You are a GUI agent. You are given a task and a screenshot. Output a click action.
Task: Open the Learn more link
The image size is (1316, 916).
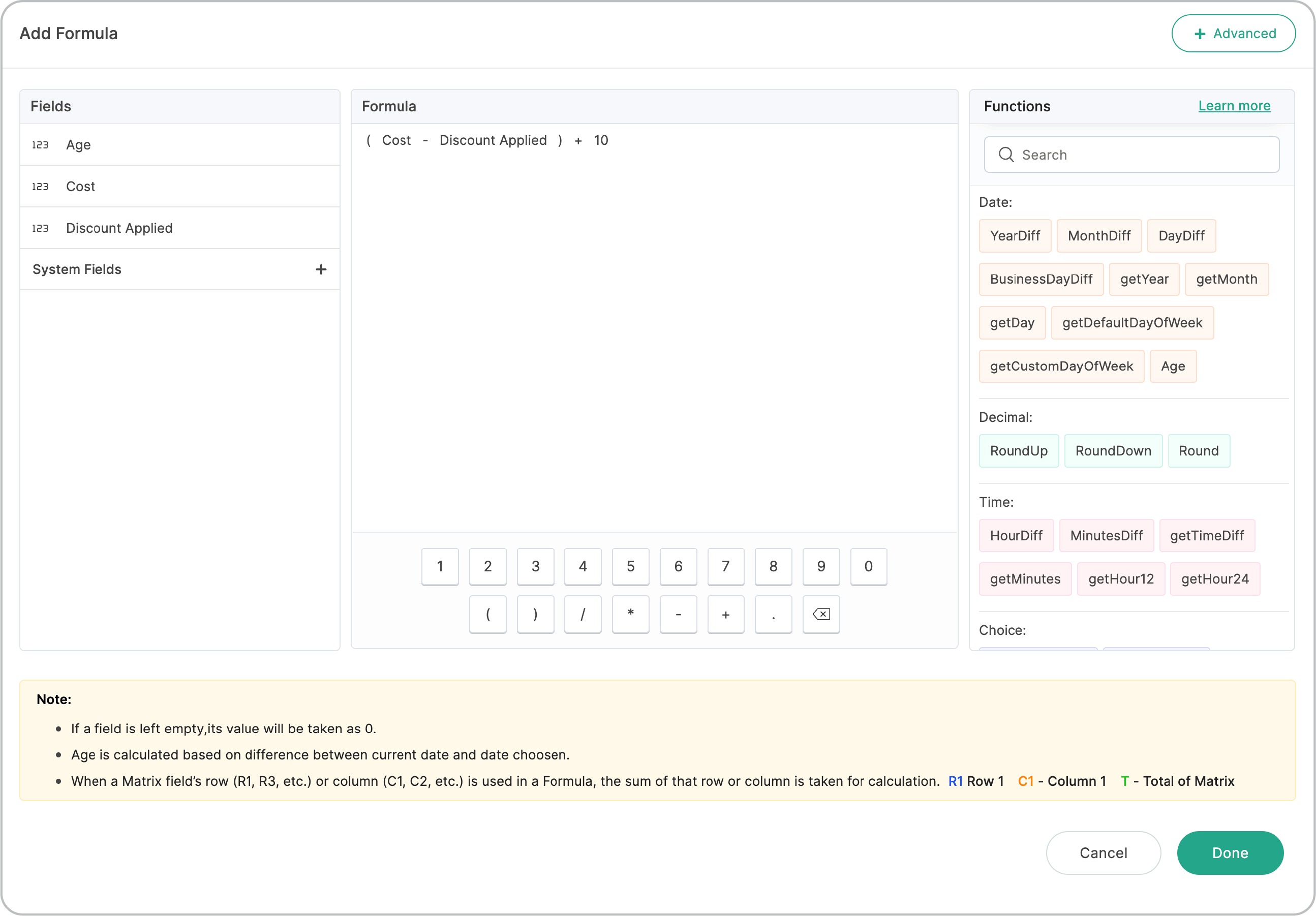1234,105
